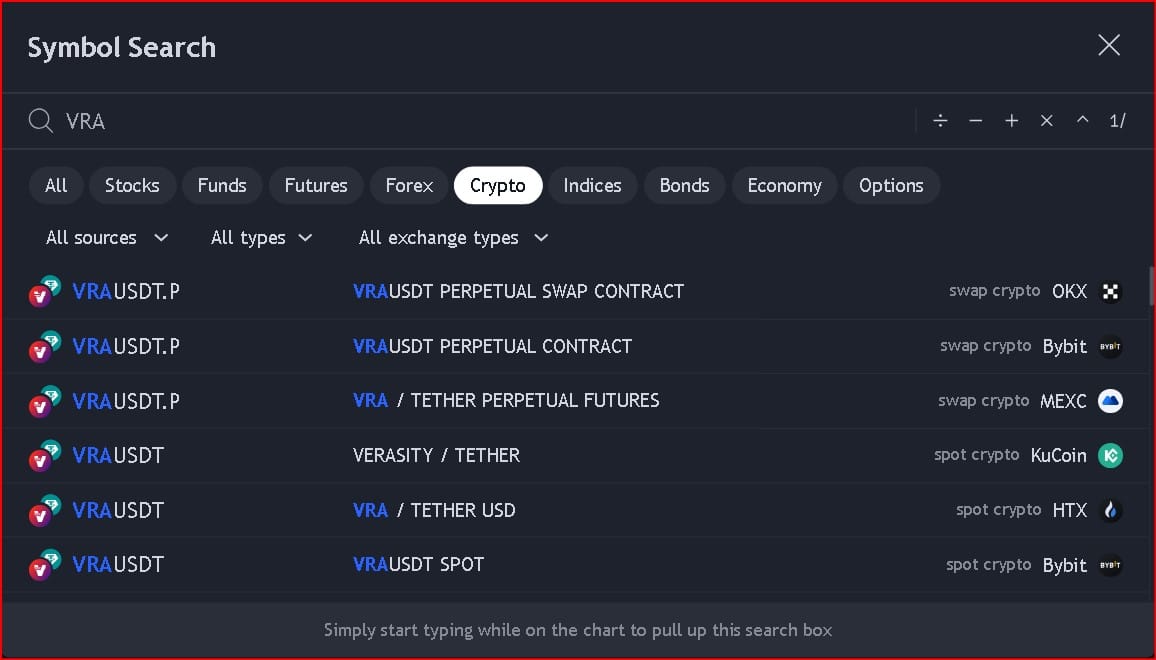
Task: Click the MEXC exchange logo icon
Action: [1110, 401]
